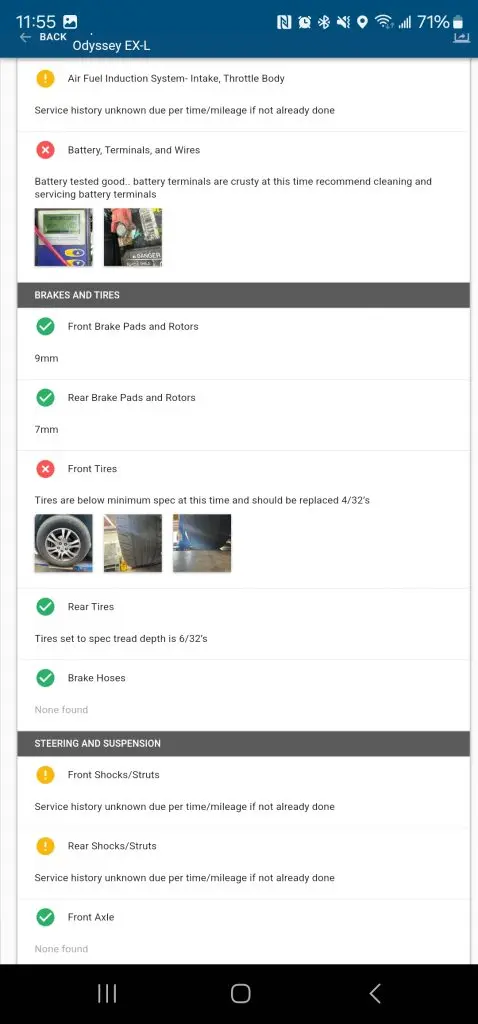Open the tire tread close-up photo

pos(133,543)
